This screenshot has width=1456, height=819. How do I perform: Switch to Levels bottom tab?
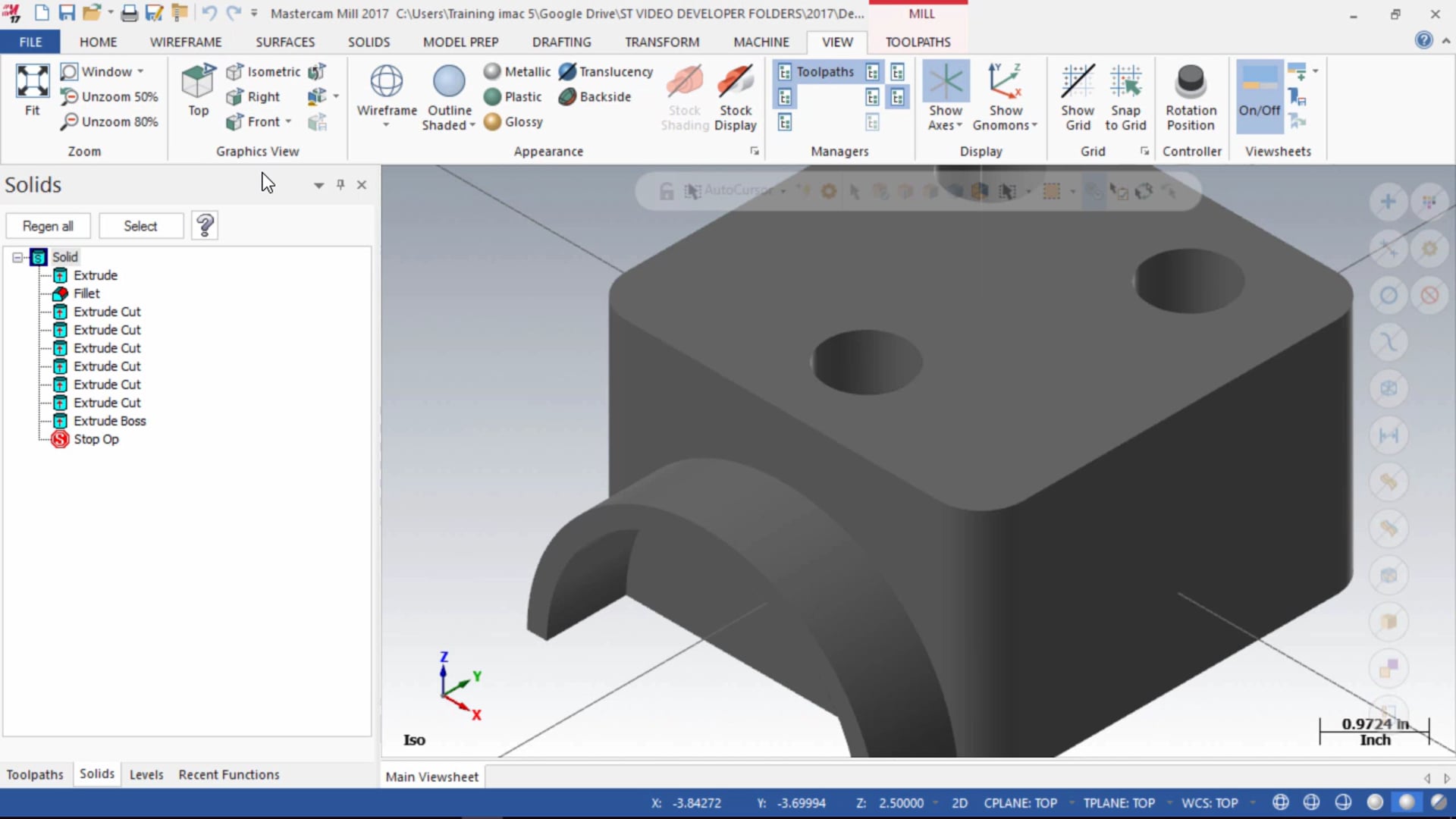tap(145, 774)
